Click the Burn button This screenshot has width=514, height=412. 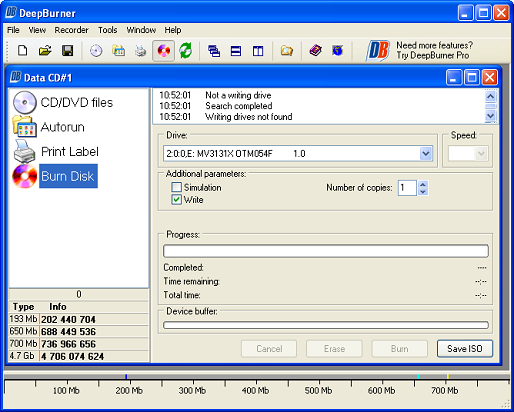click(399, 349)
